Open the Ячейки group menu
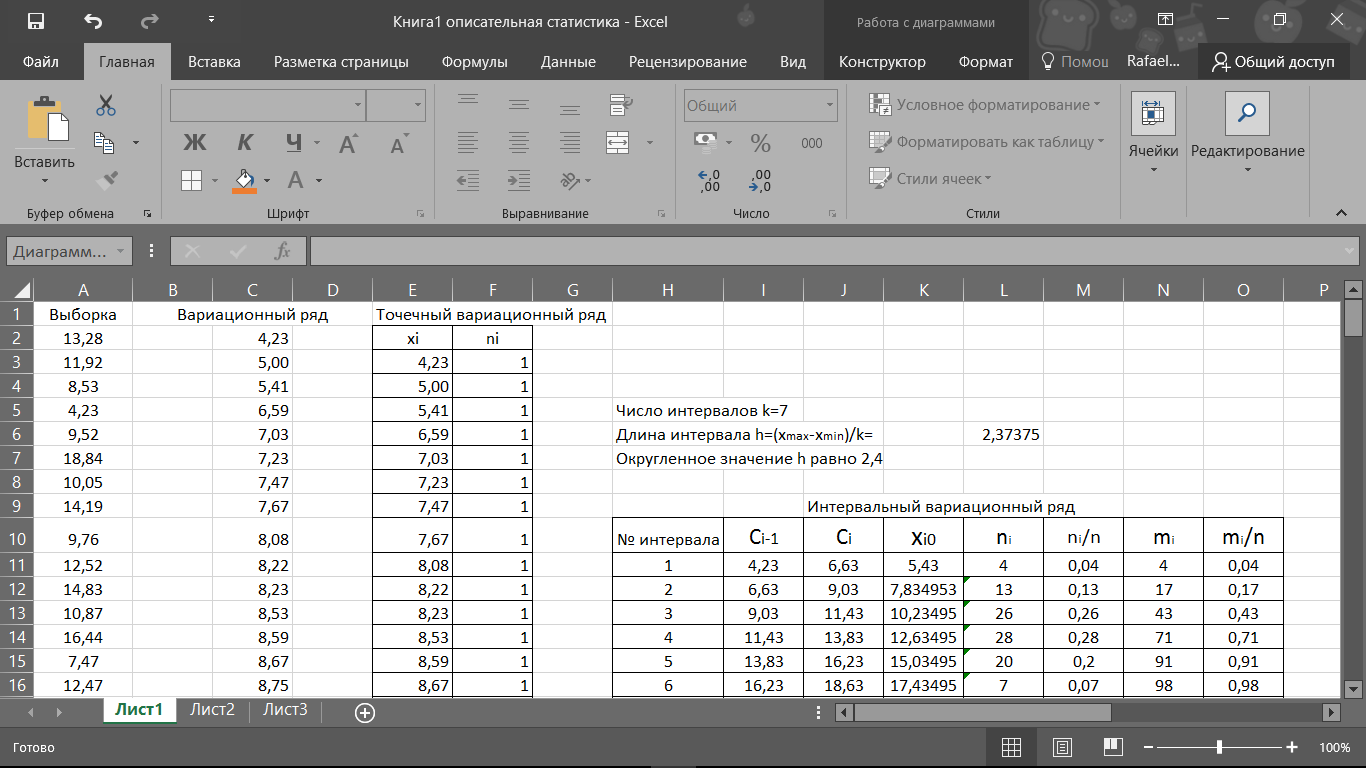Image resolution: width=1366 pixels, height=768 pixels. 1153,135
